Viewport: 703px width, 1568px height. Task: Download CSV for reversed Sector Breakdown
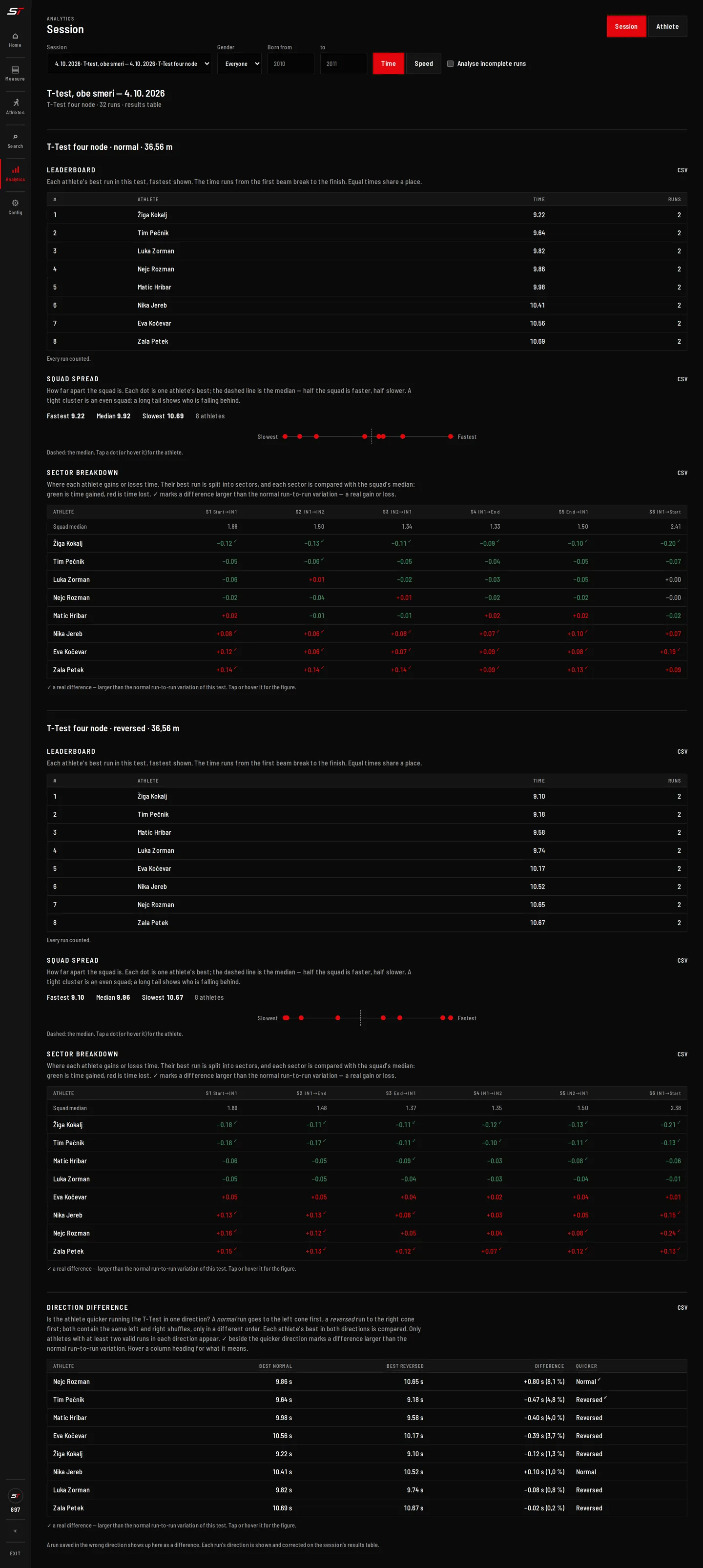(x=682, y=1054)
